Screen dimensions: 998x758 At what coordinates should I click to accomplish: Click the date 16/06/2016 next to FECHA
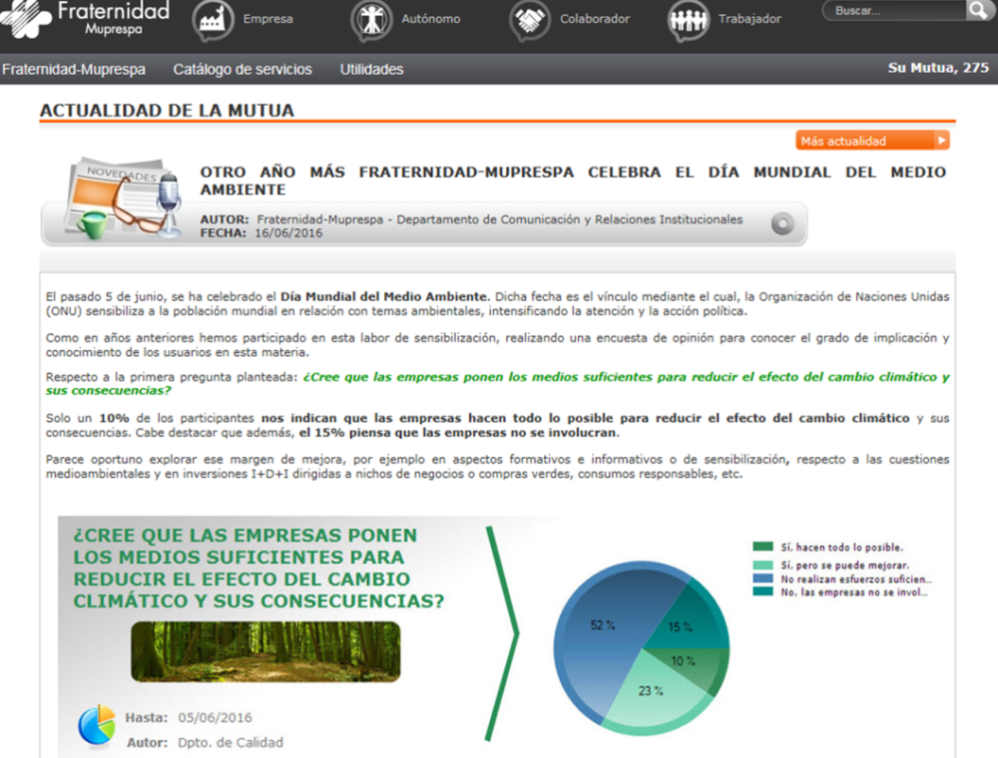click(x=288, y=233)
